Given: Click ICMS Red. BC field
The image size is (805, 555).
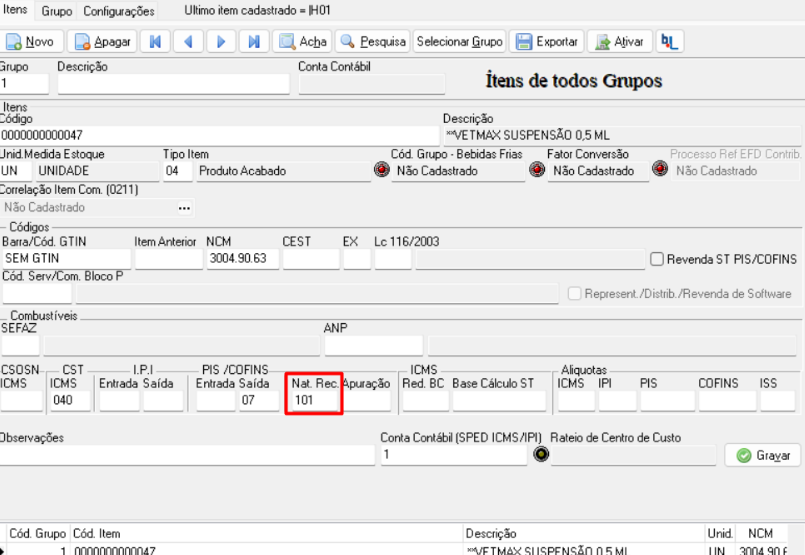Looking at the screenshot, I should (426, 401).
